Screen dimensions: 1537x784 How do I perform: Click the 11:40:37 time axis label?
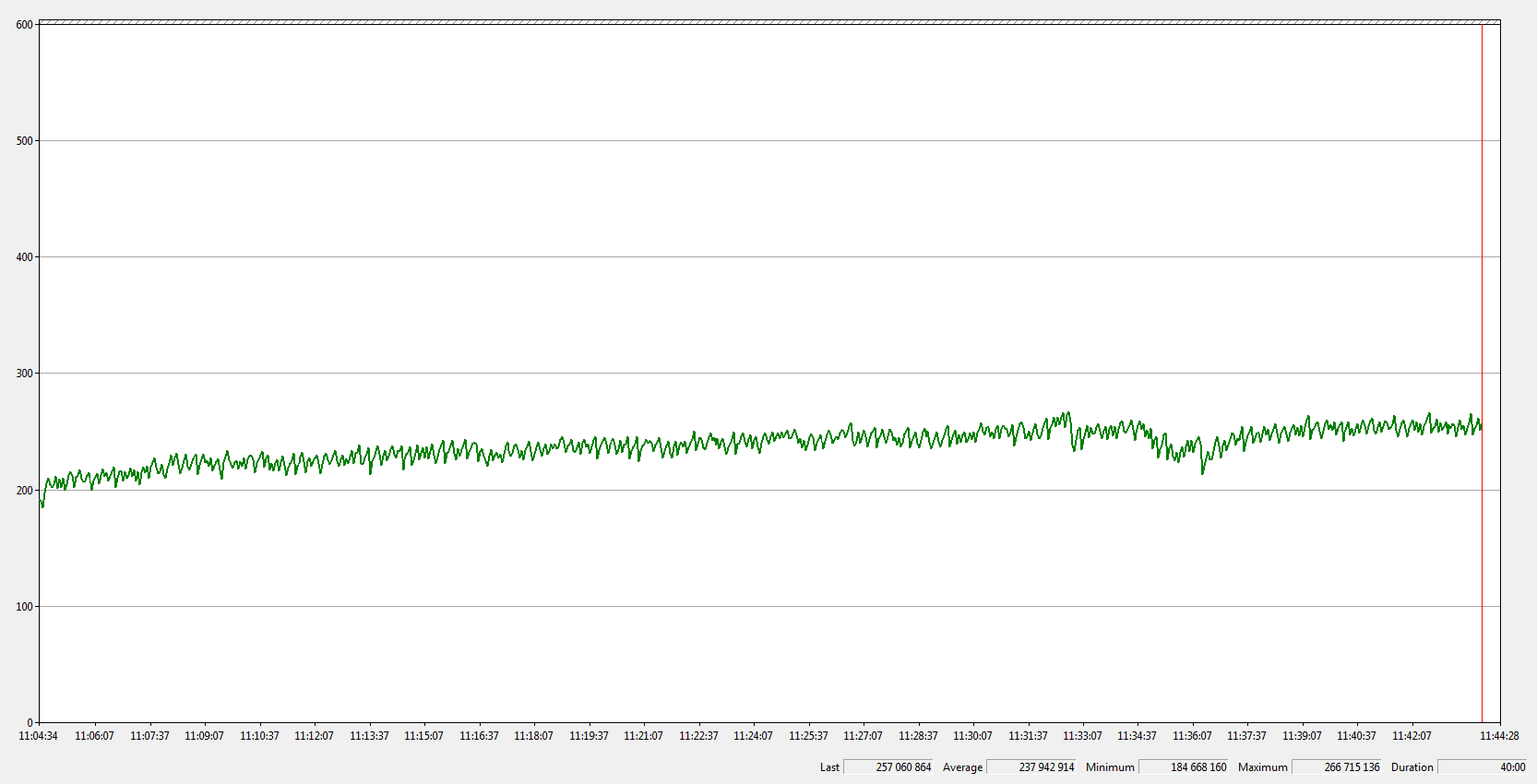(1356, 736)
